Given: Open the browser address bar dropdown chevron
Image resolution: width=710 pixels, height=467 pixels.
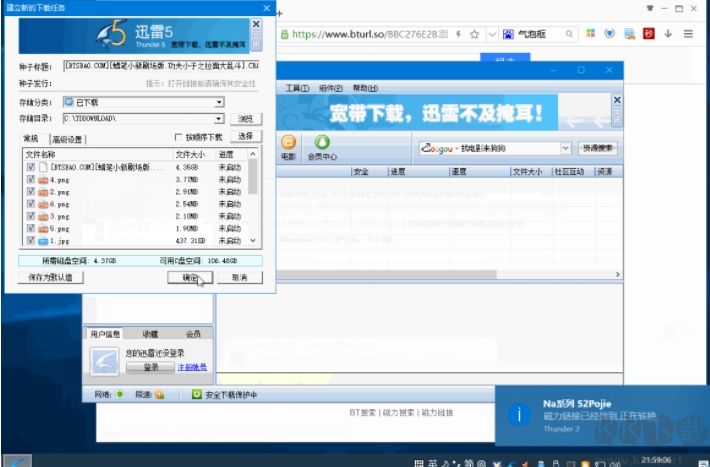Looking at the screenshot, I should (x=492, y=34).
